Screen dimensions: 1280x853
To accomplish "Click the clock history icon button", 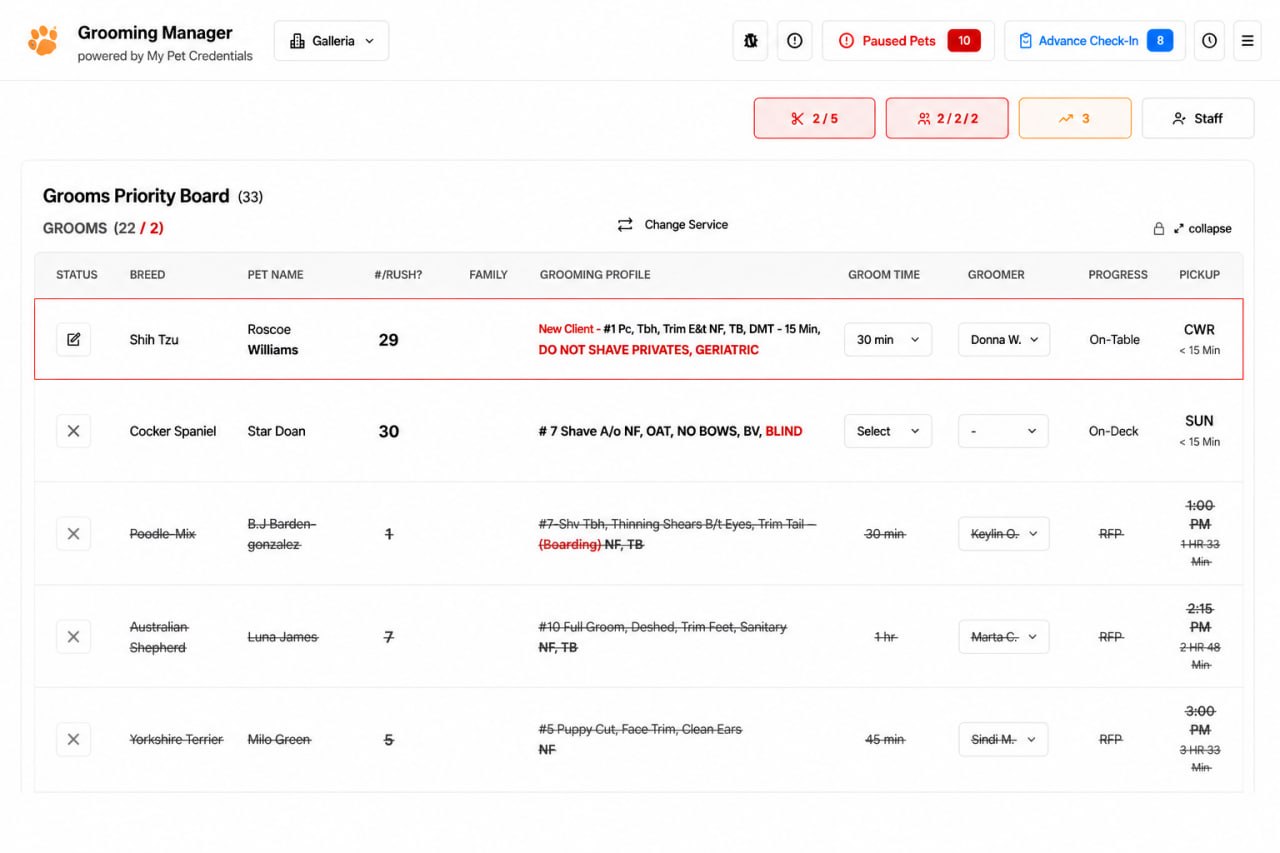I will pyautogui.click(x=1209, y=41).
